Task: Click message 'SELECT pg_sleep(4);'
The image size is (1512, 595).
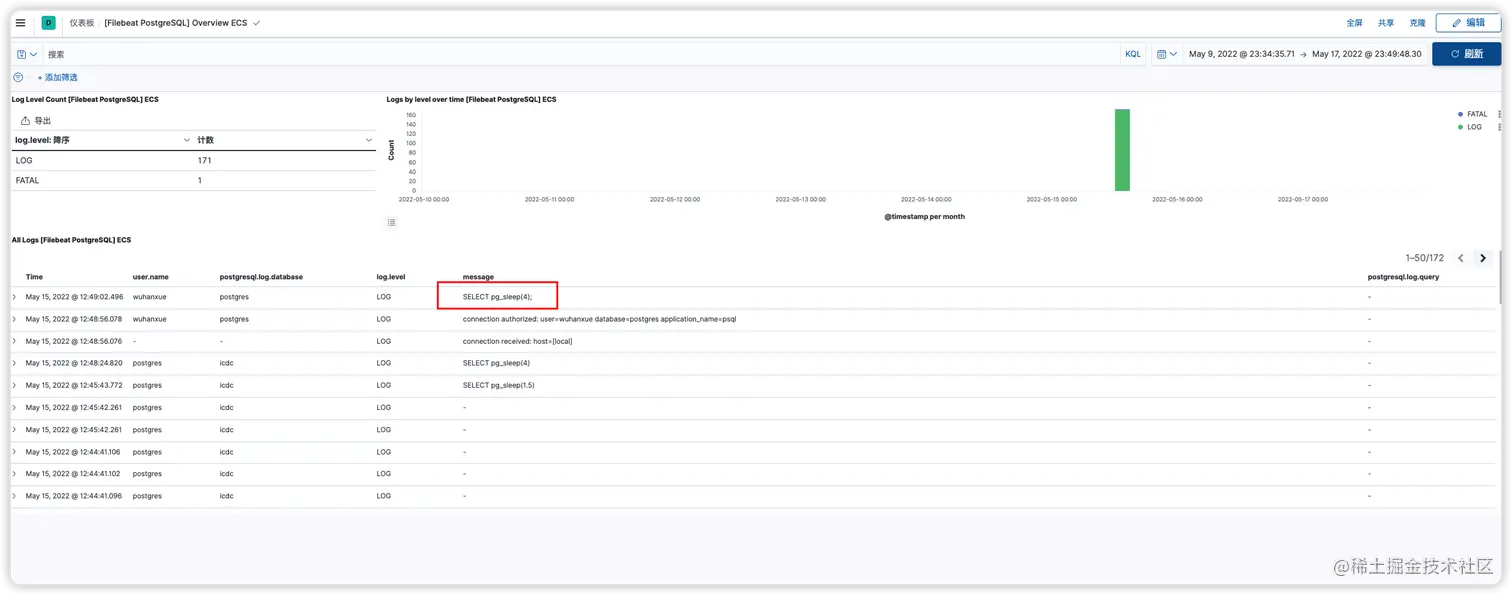Action: click(x=497, y=297)
